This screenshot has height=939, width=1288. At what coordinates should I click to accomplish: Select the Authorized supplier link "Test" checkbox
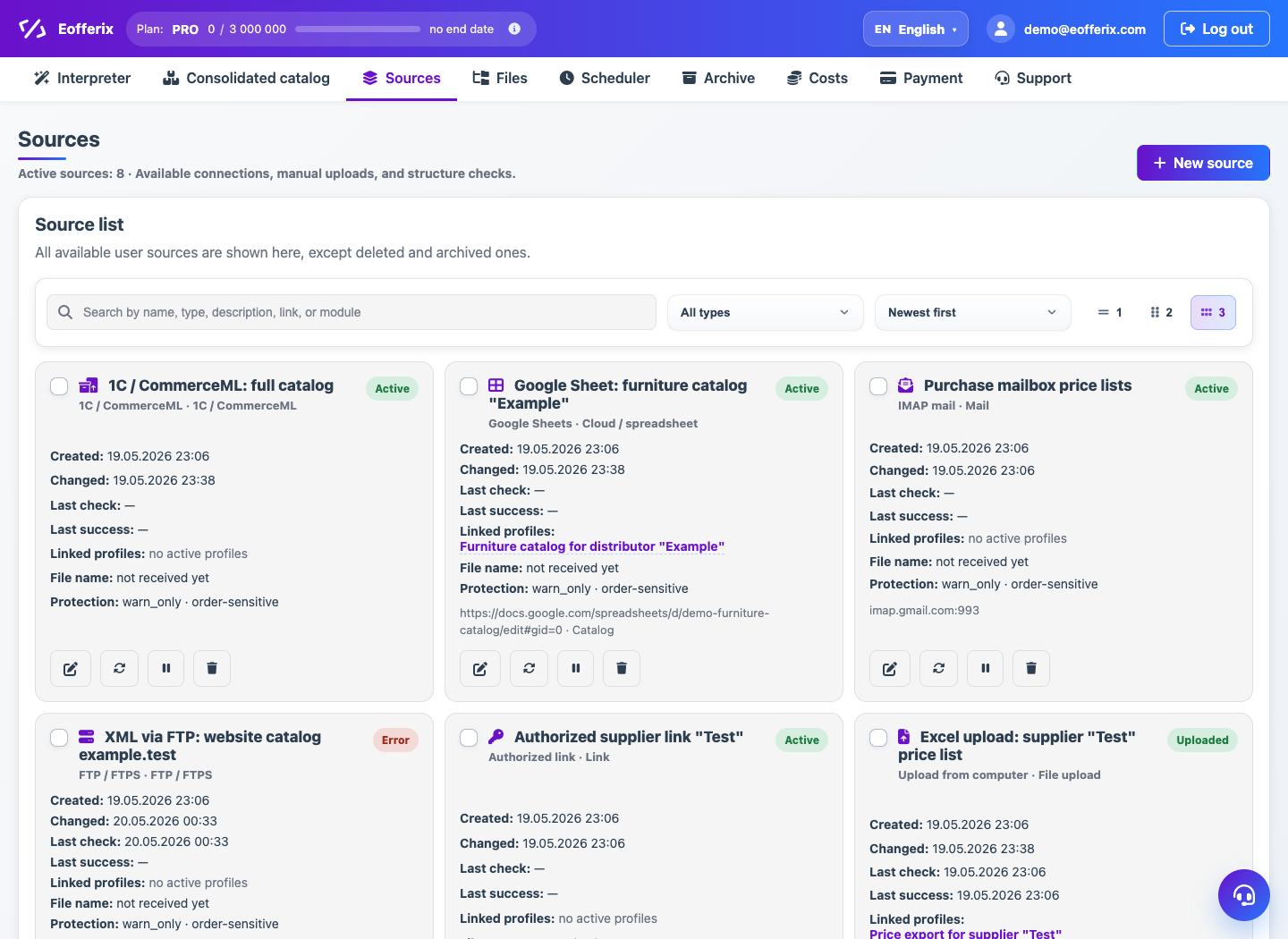pyautogui.click(x=469, y=738)
